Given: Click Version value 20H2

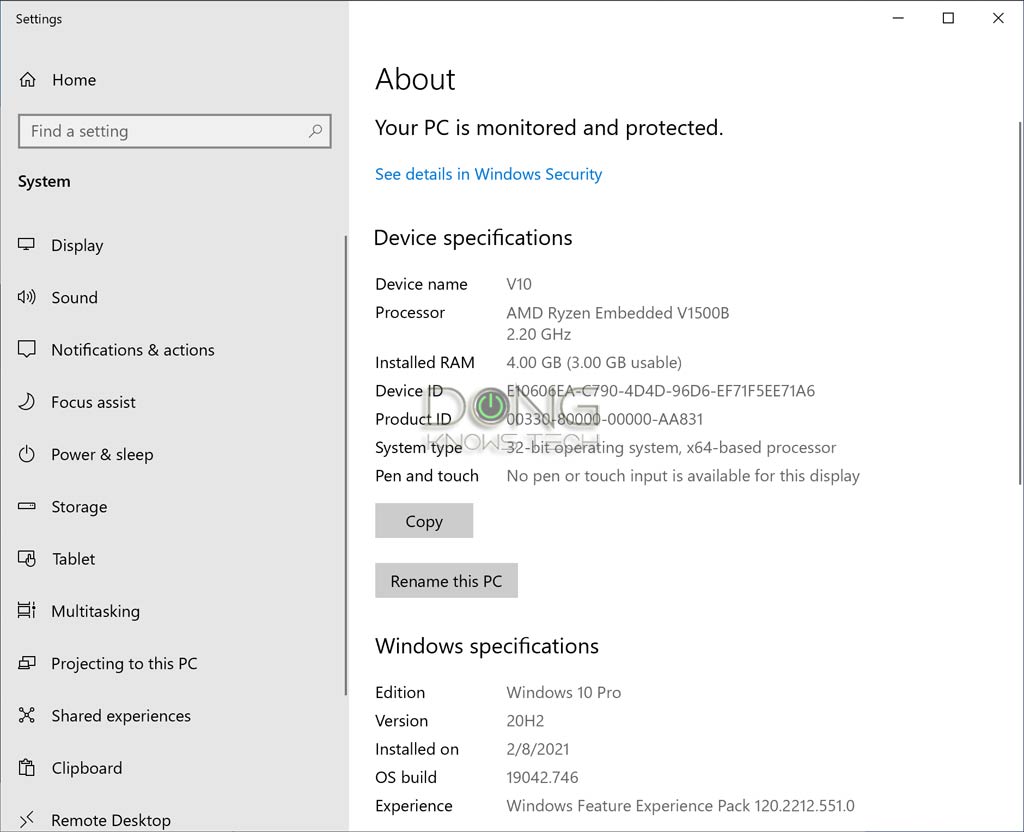Looking at the screenshot, I should click(525, 721).
